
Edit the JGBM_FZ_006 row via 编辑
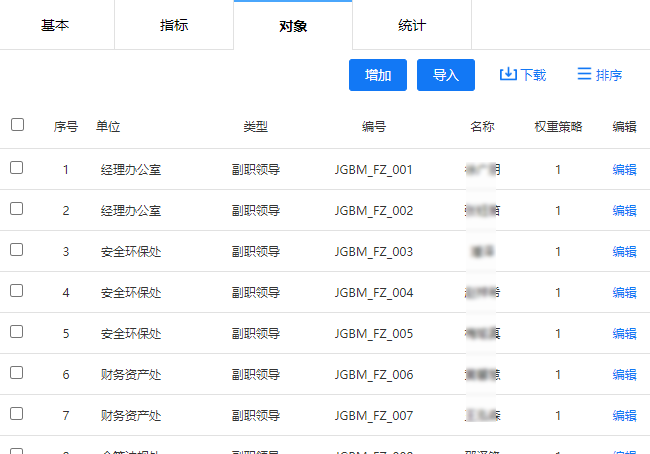click(x=624, y=375)
